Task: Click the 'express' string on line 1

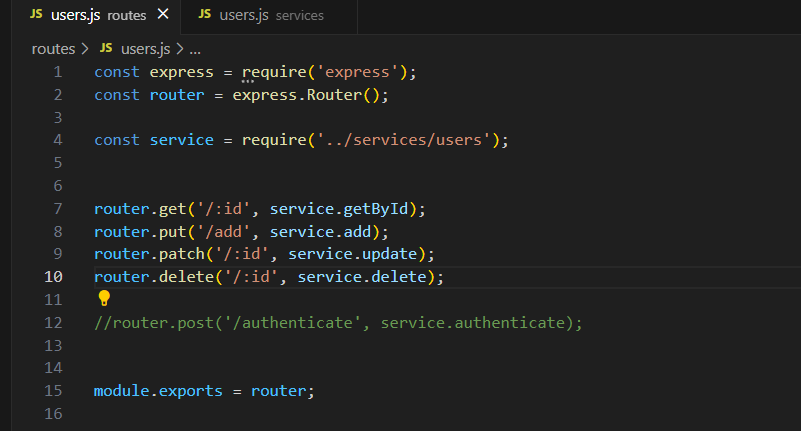Action: point(357,72)
